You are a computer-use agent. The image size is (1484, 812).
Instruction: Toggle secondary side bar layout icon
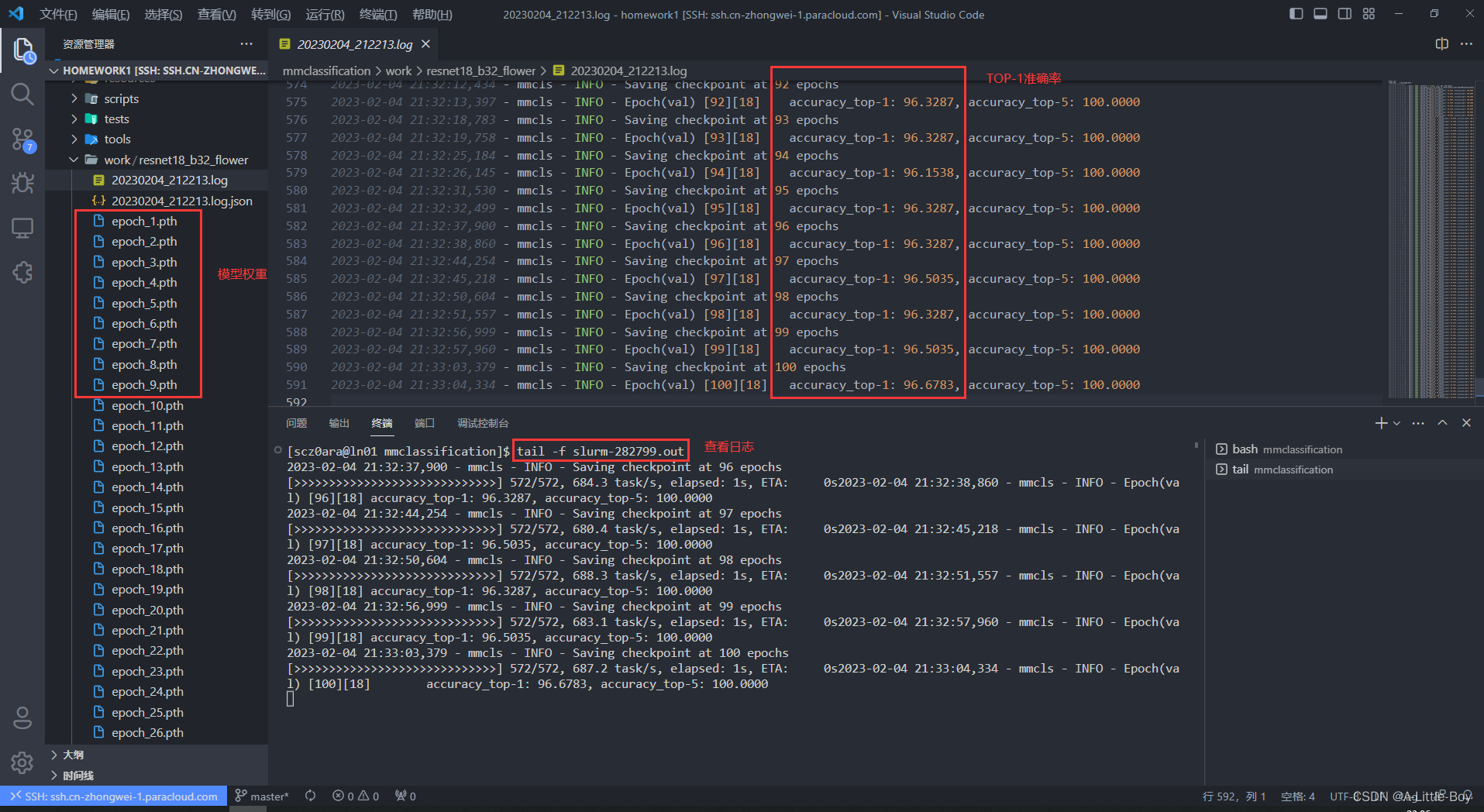(x=1345, y=14)
